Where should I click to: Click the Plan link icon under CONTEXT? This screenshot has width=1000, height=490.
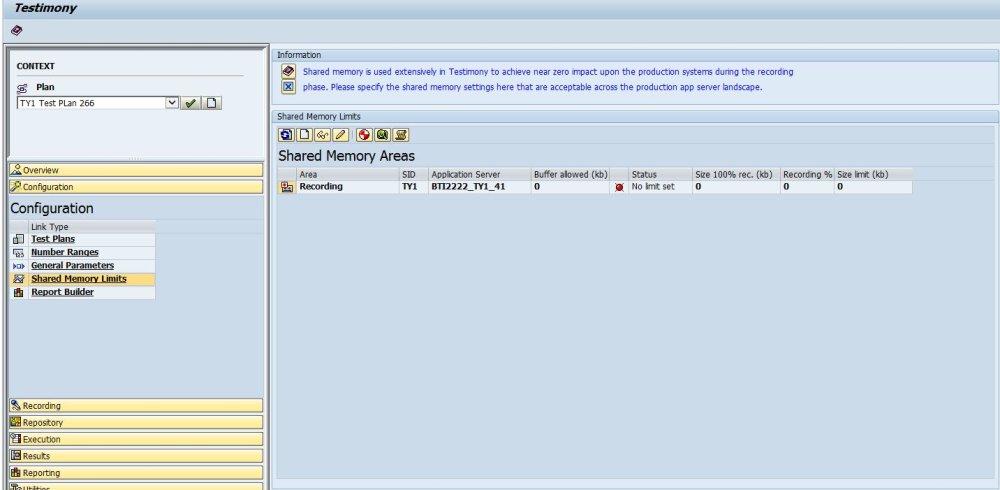(x=22, y=88)
